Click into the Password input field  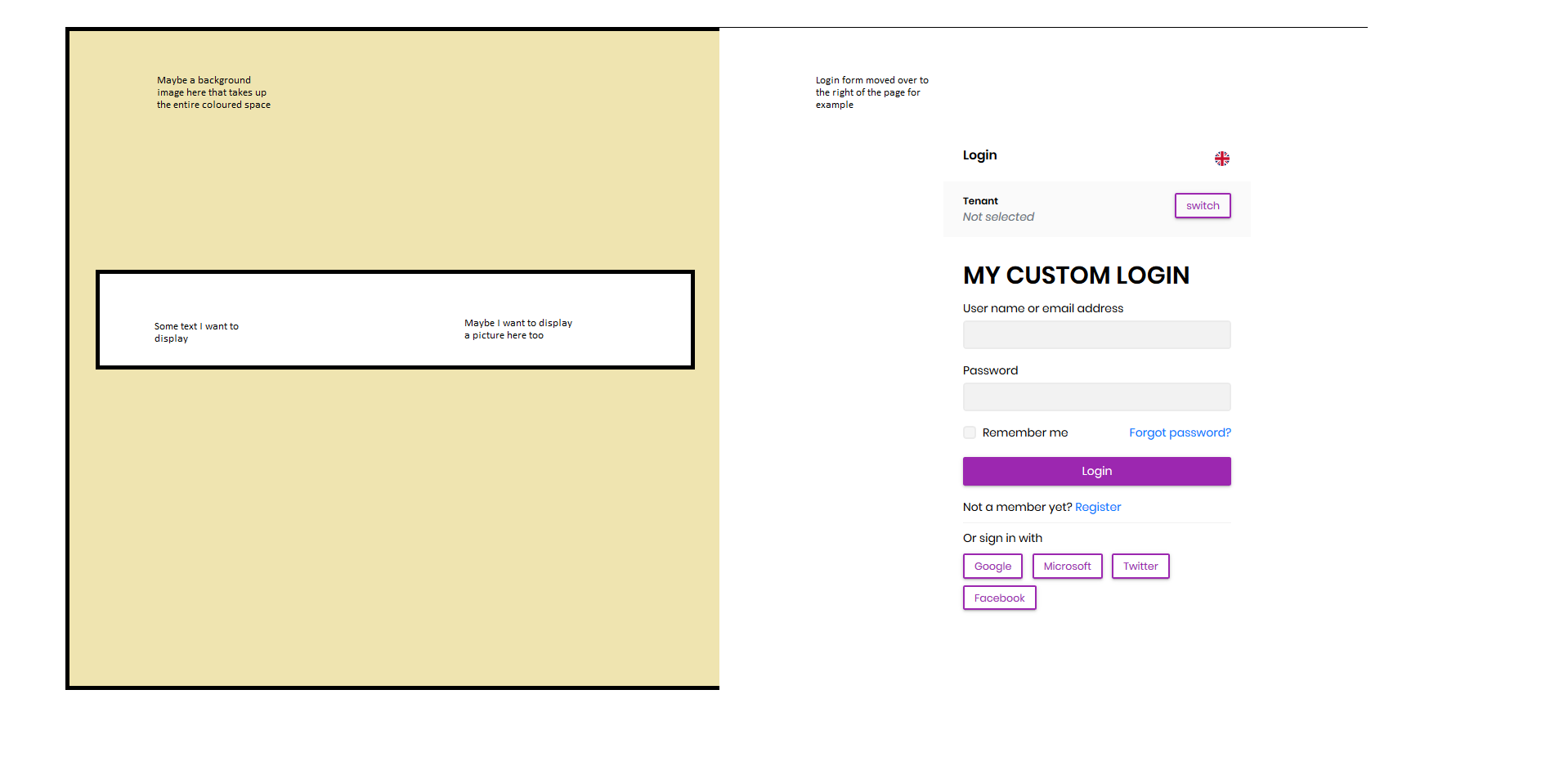pos(1096,397)
